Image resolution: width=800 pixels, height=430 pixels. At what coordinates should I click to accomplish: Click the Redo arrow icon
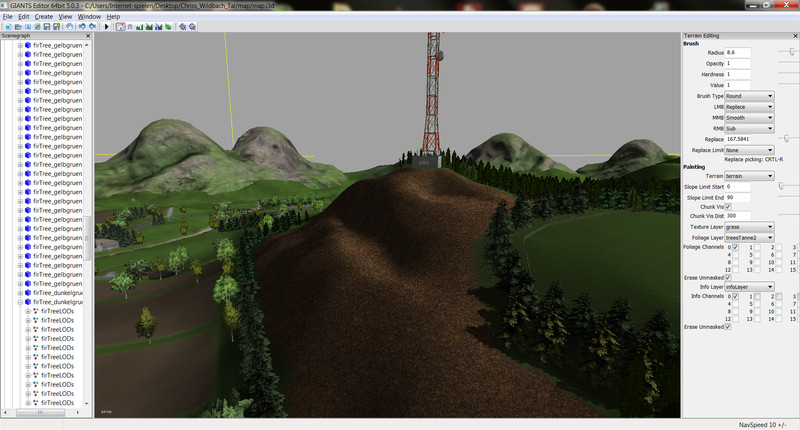(92, 27)
